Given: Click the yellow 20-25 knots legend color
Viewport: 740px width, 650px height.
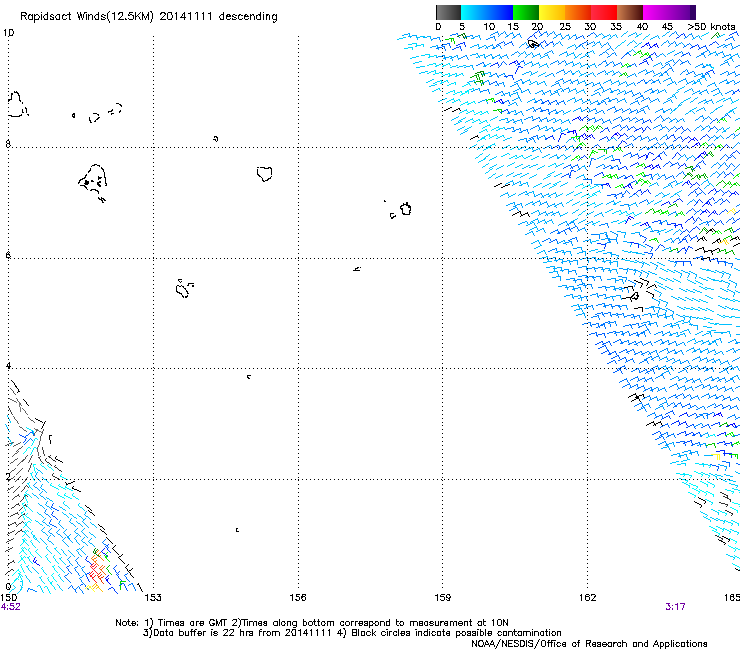Looking at the screenshot, I should coord(552,12).
